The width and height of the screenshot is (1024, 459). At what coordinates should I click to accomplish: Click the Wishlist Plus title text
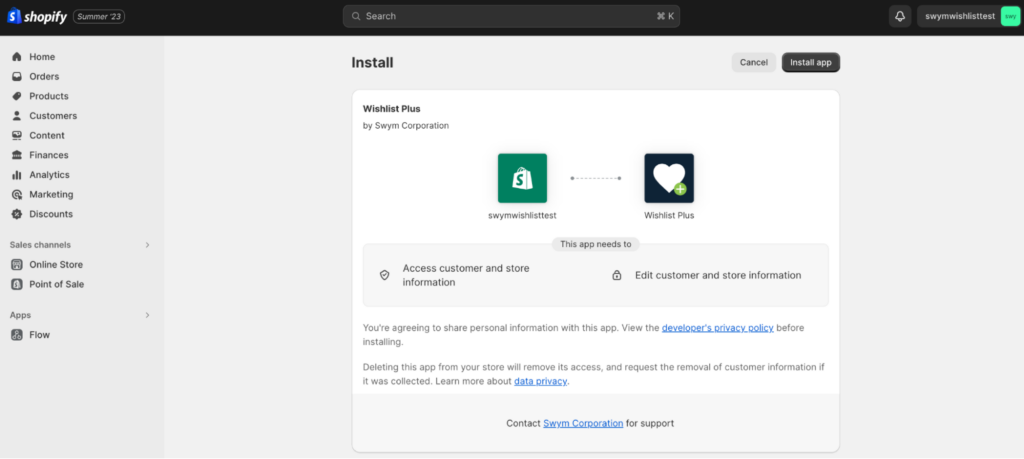click(x=392, y=108)
